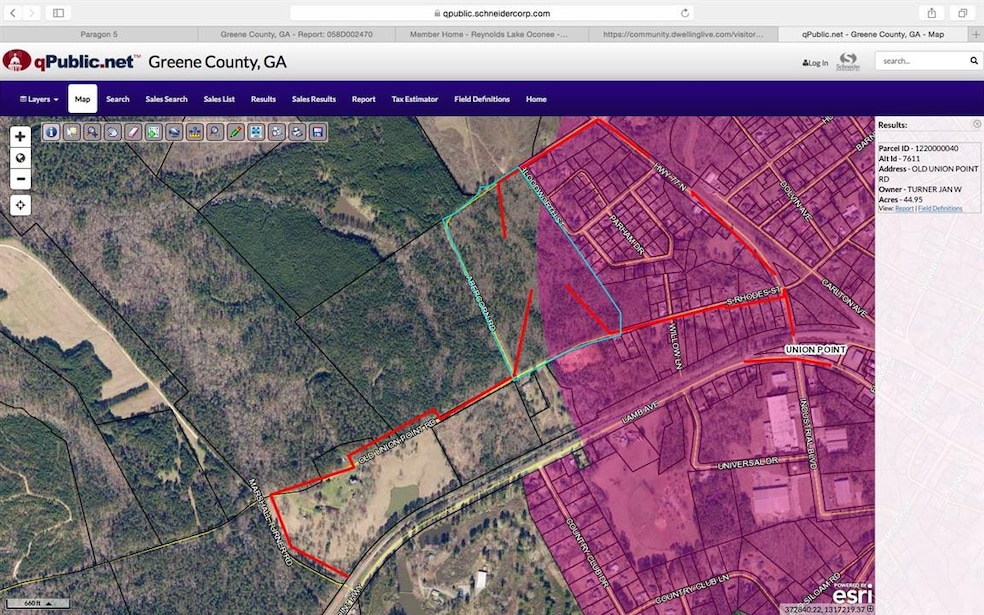Open Field Definitions link in Results
This screenshot has height=615, width=984.
(x=940, y=208)
